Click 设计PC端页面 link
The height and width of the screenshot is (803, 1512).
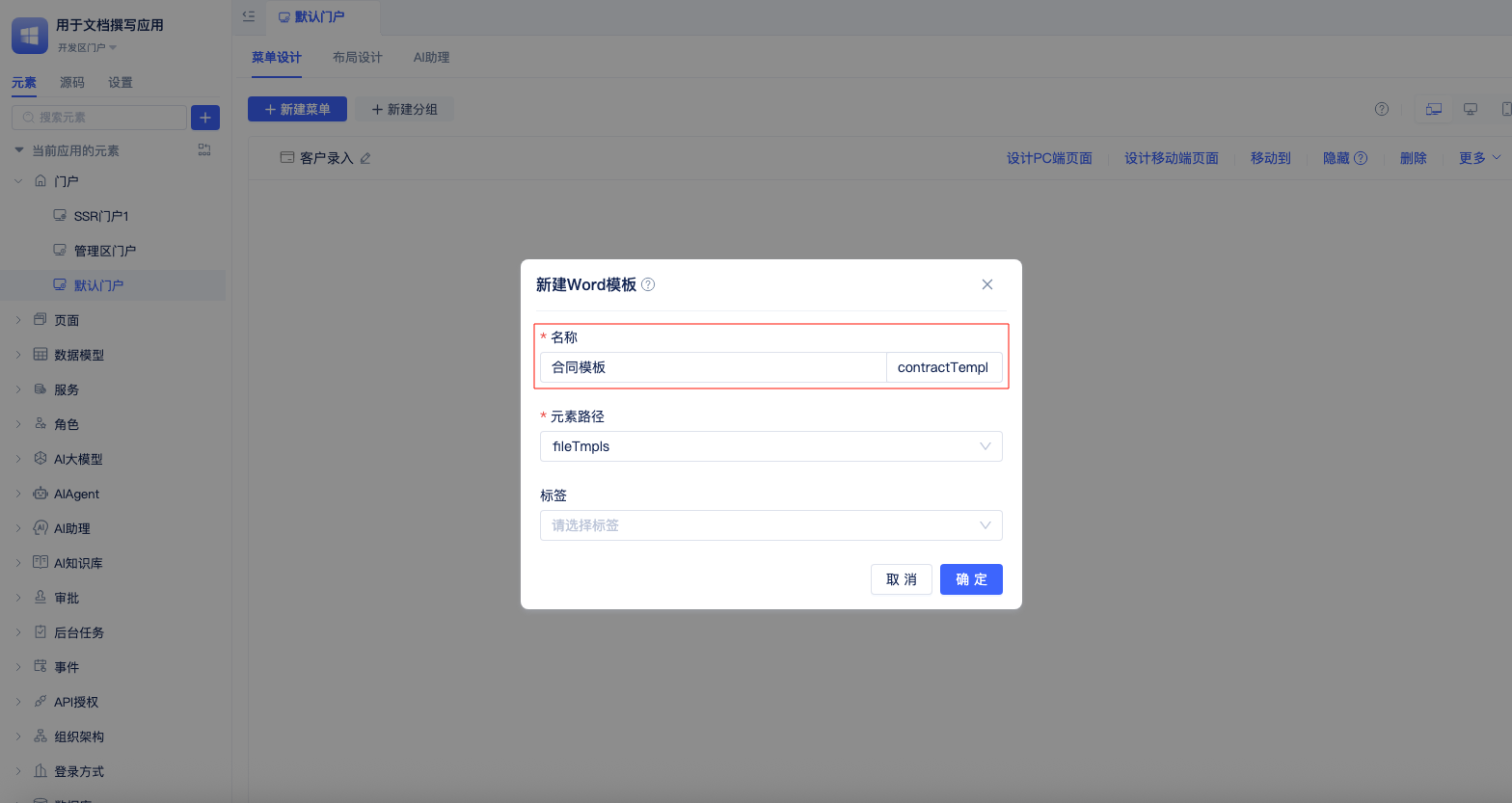pos(1049,158)
